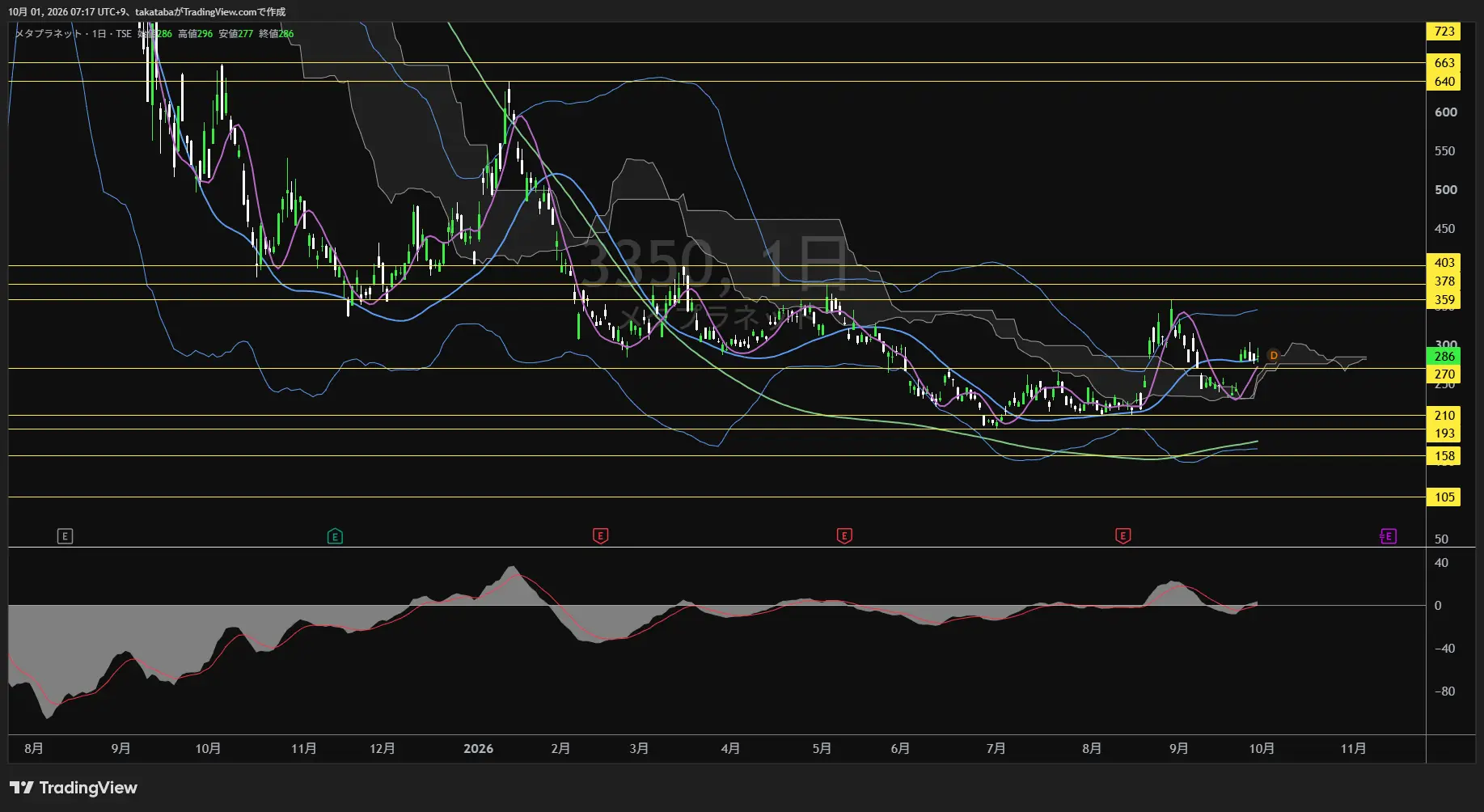Click the メタプラネット symbol title in legend
This screenshot has height=812, width=1484.
tap(49, 34)
